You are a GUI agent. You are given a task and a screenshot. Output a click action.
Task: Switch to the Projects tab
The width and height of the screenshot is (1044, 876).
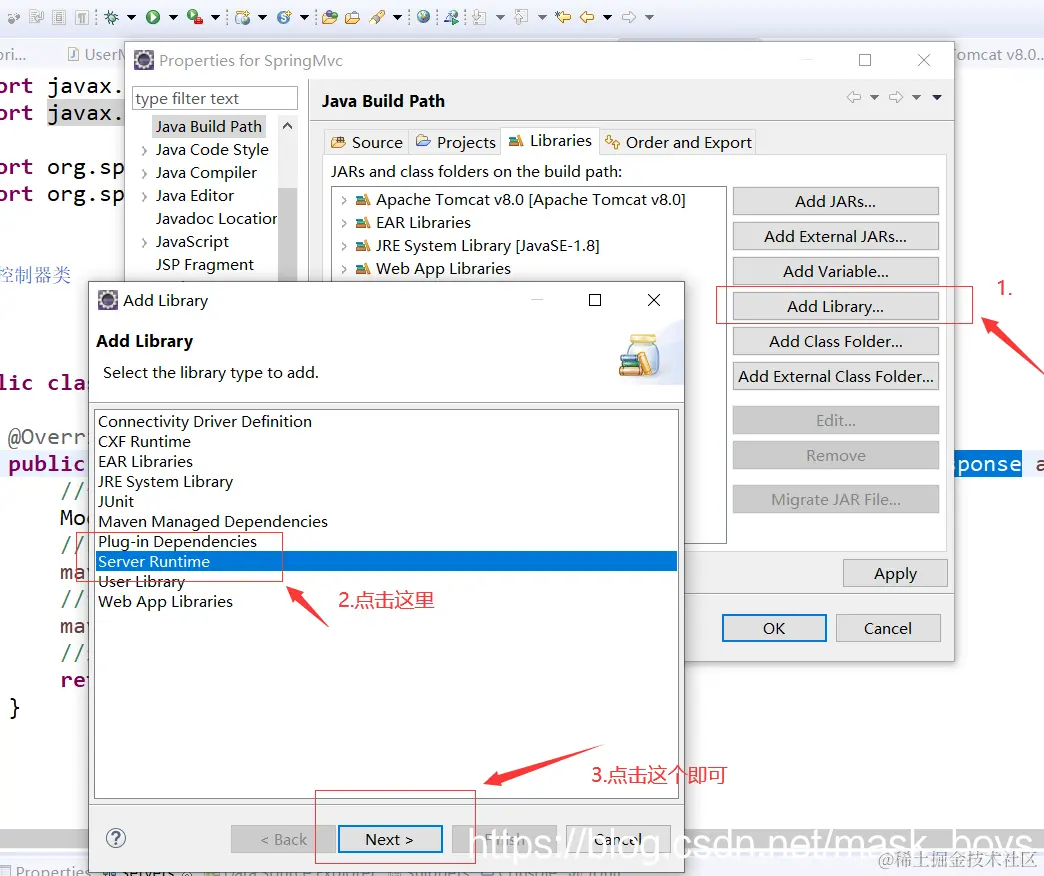(x=456, y=142)
